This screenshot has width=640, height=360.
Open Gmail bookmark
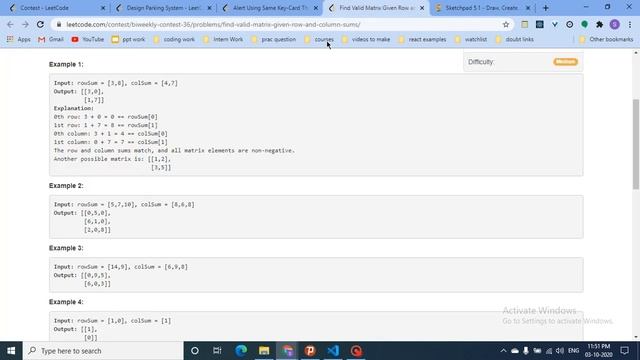(x=51, y=40)
